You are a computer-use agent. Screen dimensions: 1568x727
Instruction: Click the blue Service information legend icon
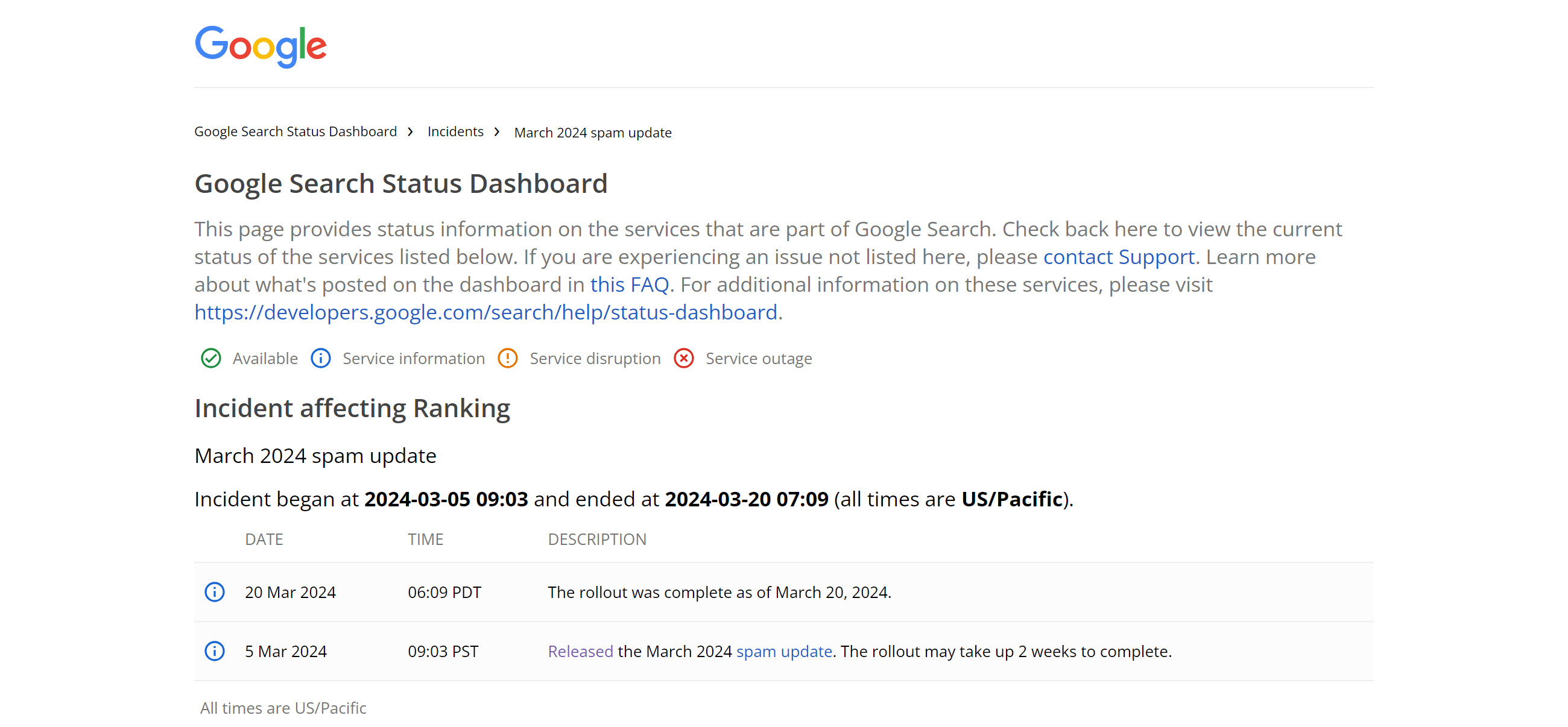321,358
